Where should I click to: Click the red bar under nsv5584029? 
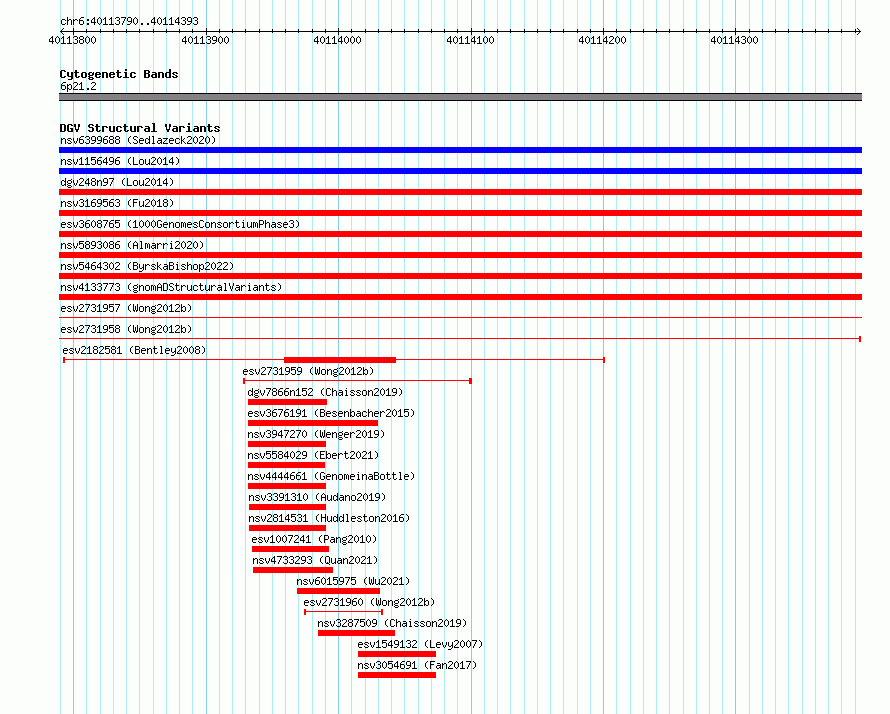[x=287, y=465]
